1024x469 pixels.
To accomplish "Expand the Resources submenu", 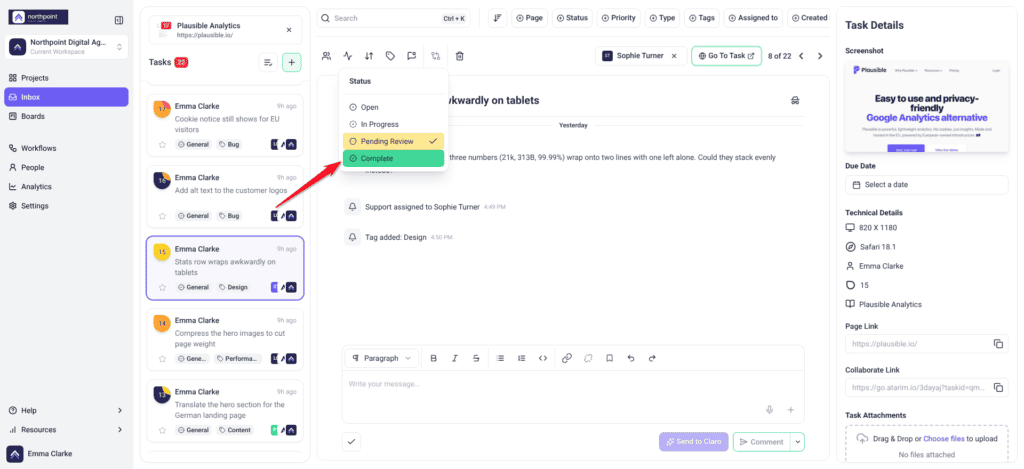I will pyautogui.click(x=120, y=430).
